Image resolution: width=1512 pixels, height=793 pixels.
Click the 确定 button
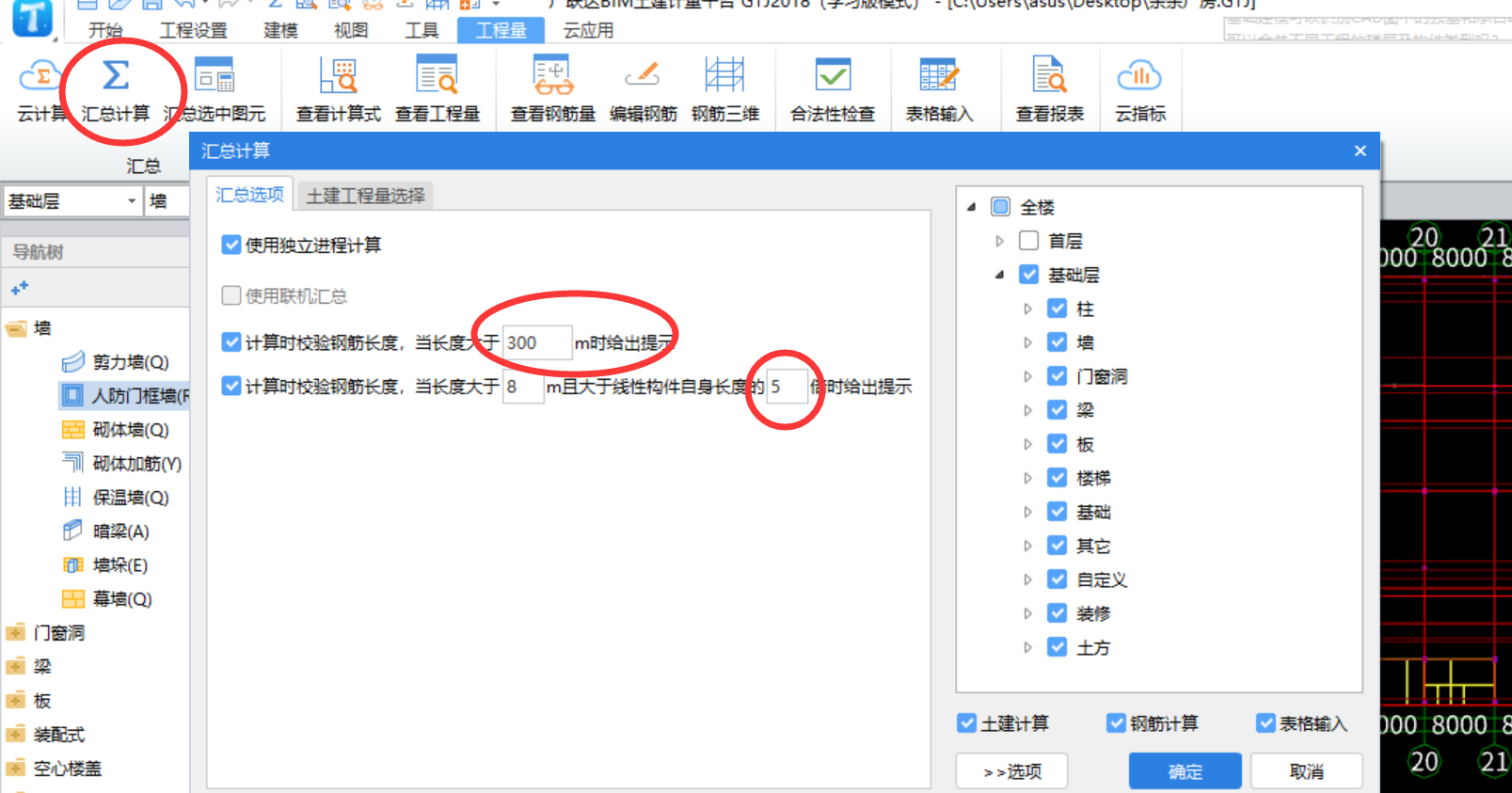(x=1185, y=771)
